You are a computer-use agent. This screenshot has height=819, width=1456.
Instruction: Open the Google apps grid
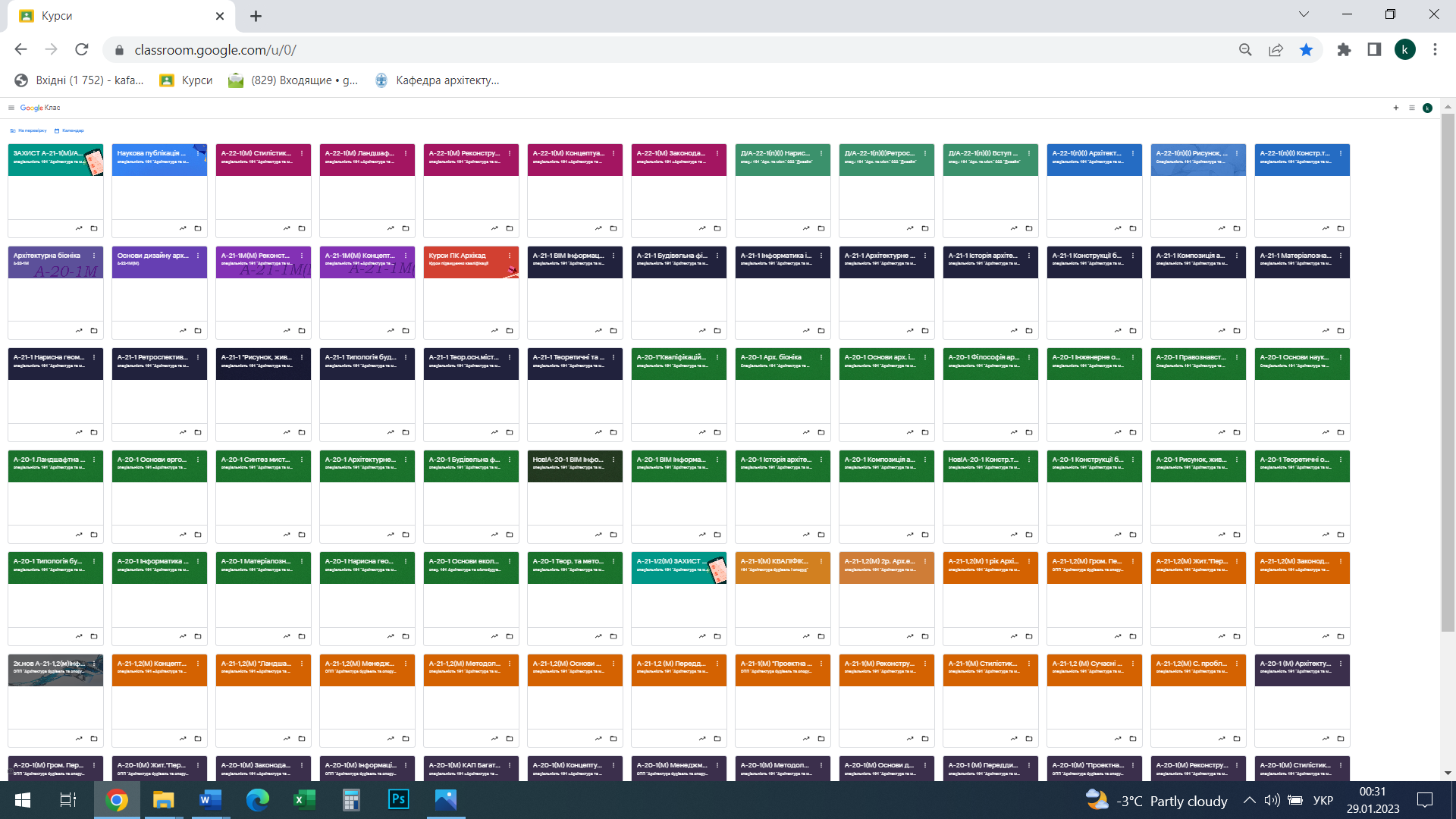pos(1412,108)
